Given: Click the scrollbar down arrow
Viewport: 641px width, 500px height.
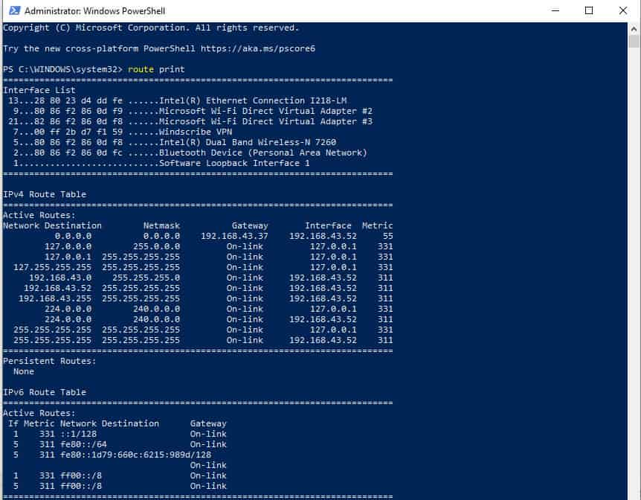Looking at the screenshot, I should [x=634, y=492].
